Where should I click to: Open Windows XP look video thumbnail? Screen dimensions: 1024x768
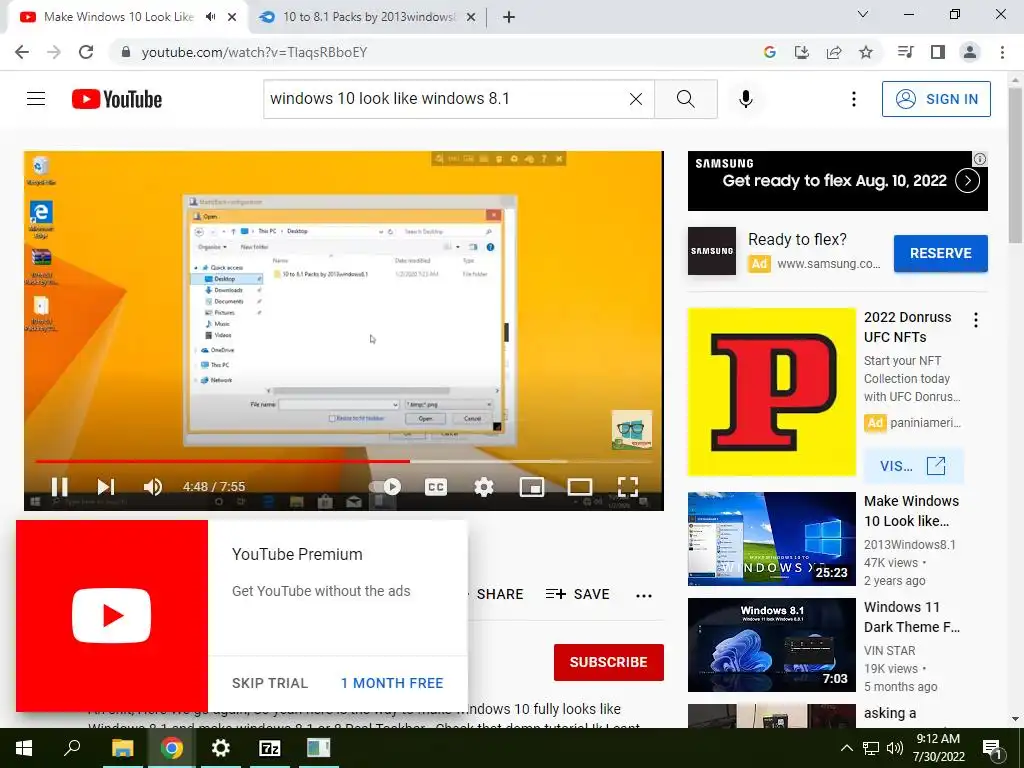(771, 539)
